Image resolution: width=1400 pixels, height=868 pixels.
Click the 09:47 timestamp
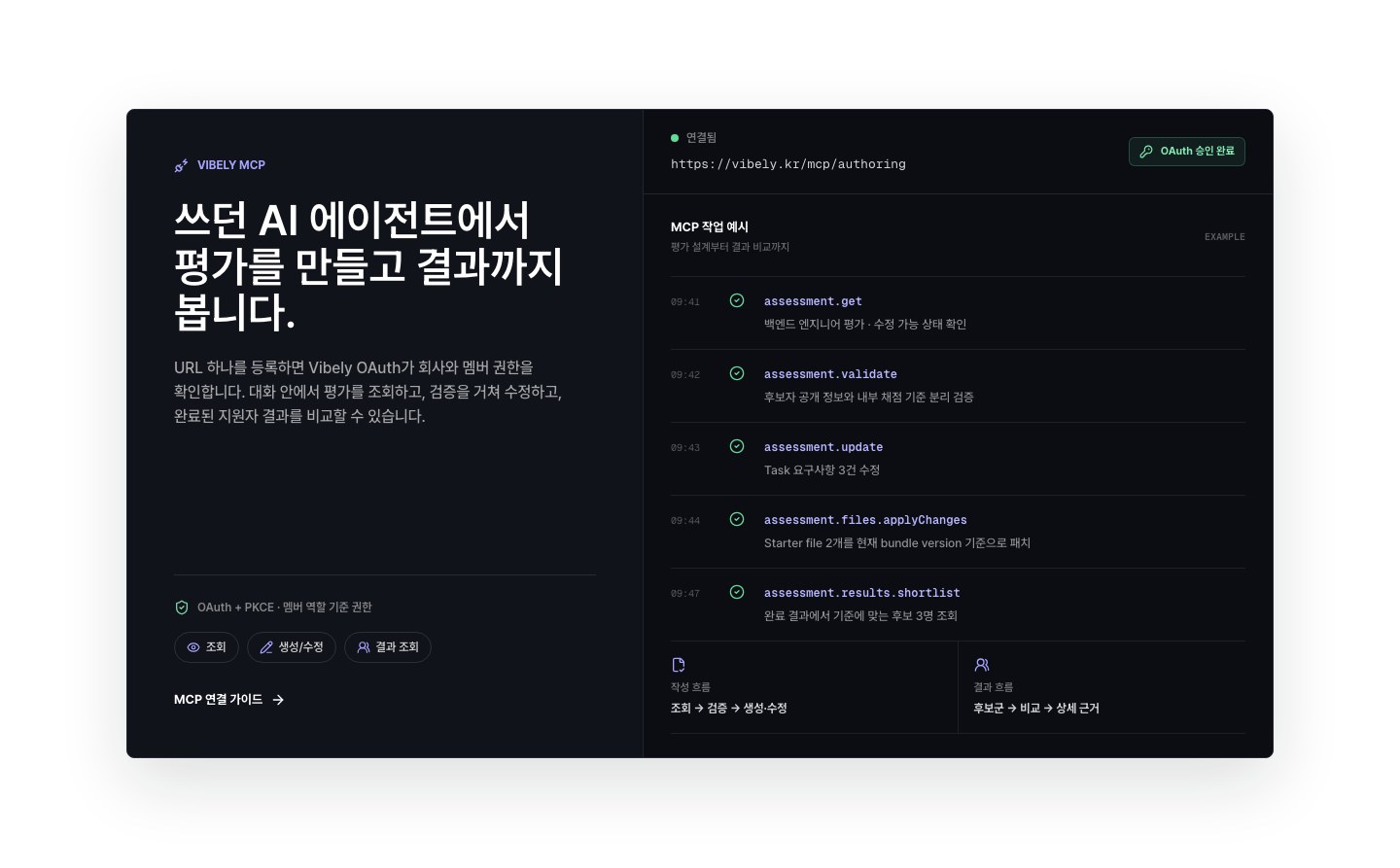(685, 594)
